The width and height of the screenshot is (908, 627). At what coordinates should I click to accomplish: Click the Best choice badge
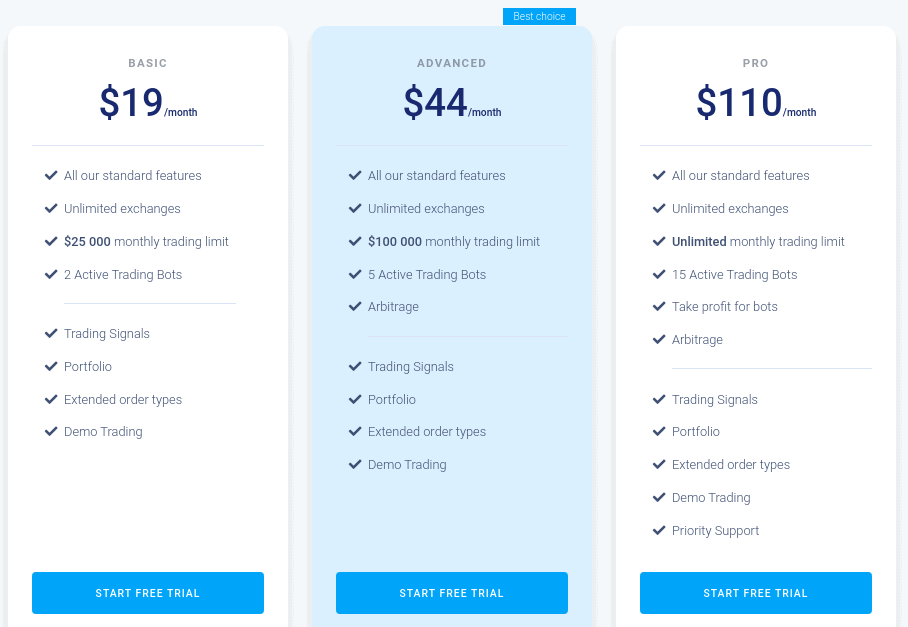tap(539, 16)
